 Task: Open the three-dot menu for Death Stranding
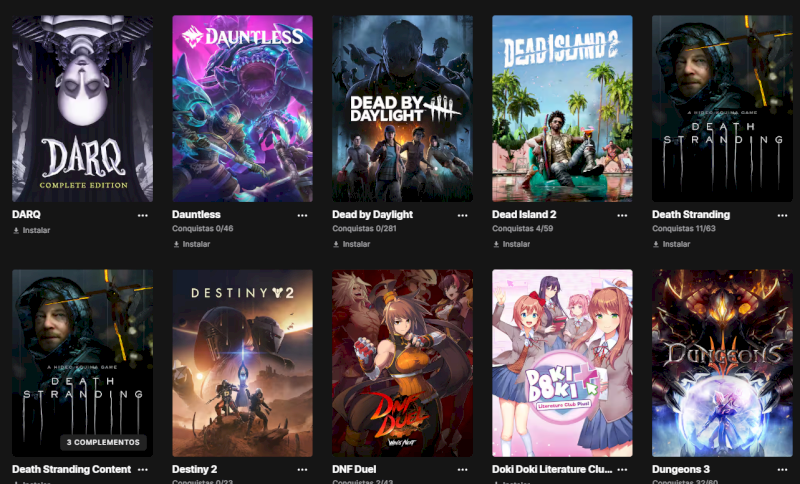coord(782,215)
